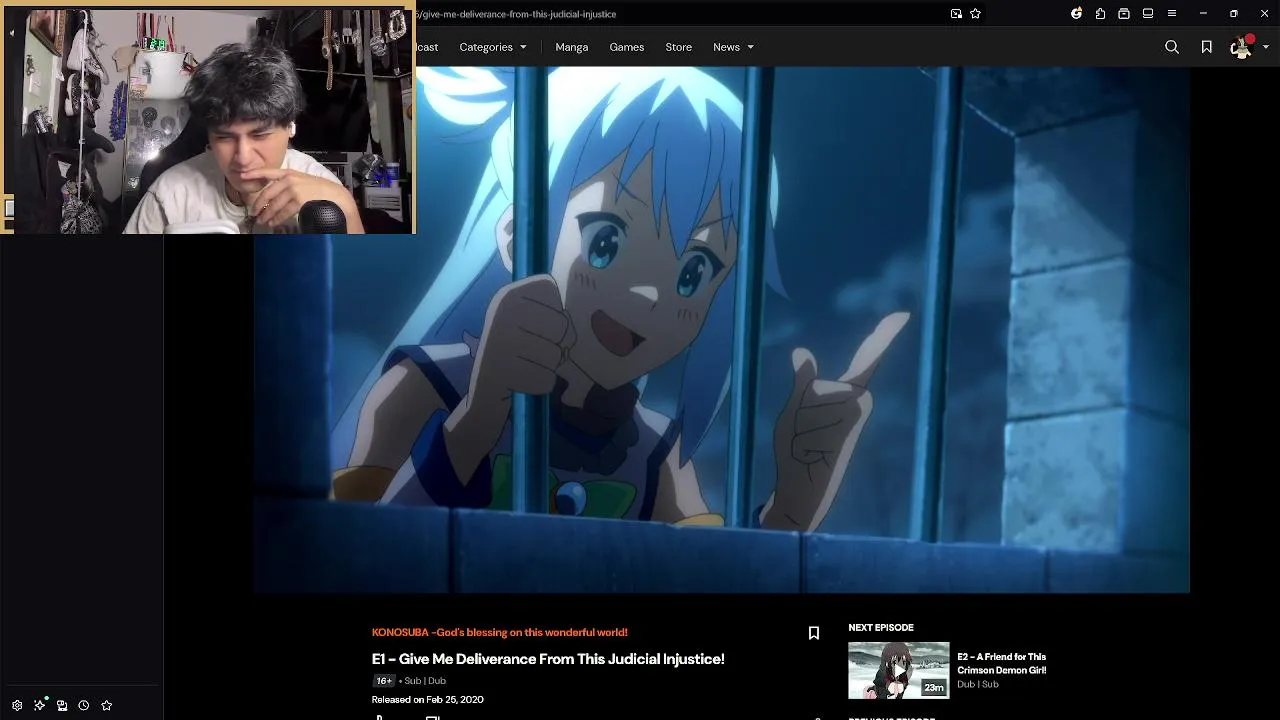Open the sidebar downloads tray icon
Image resolution: width=1280 pixels, height=720 pixels.
[x=62, y=705]
